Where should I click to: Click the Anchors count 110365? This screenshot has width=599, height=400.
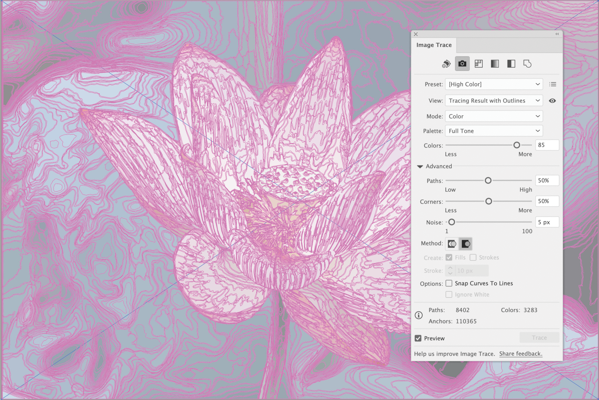coord(466,321)
